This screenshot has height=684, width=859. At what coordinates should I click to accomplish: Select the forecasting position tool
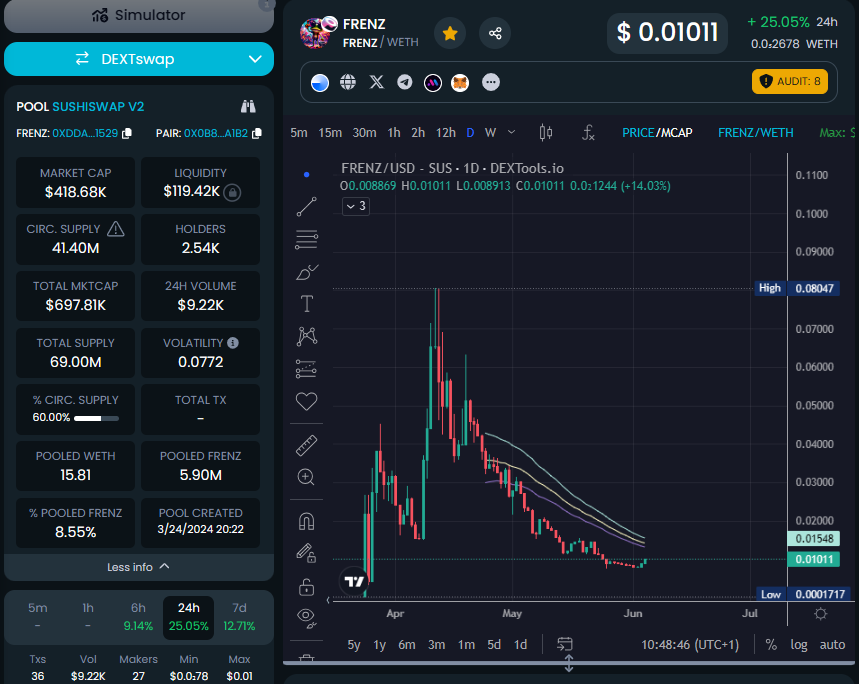pos(306,369)
